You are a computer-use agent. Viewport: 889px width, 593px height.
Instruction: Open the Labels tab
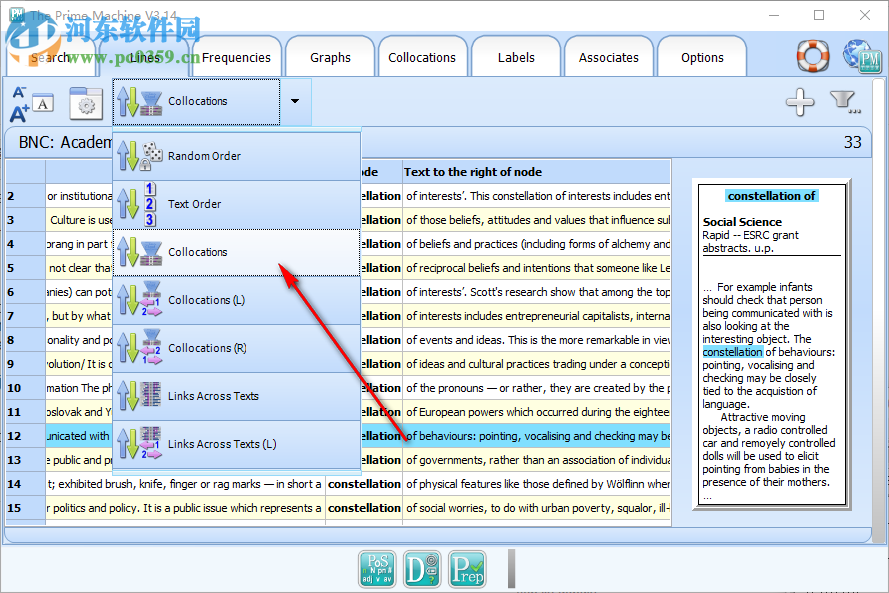516,57
